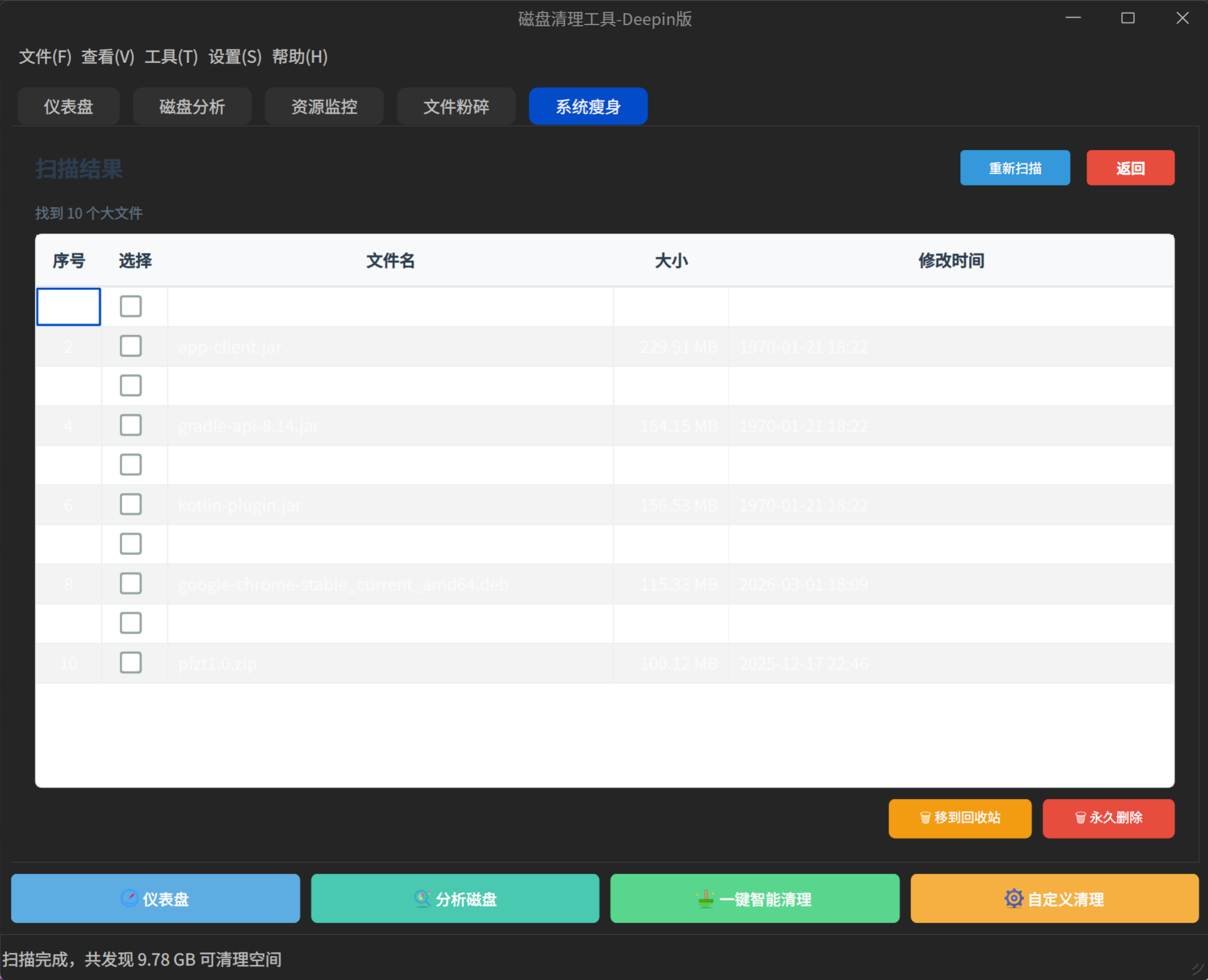Click trash icon on move-to-recycle-bin button
1208x980 pixels.
pyautogui.click(x=925, y=818)
